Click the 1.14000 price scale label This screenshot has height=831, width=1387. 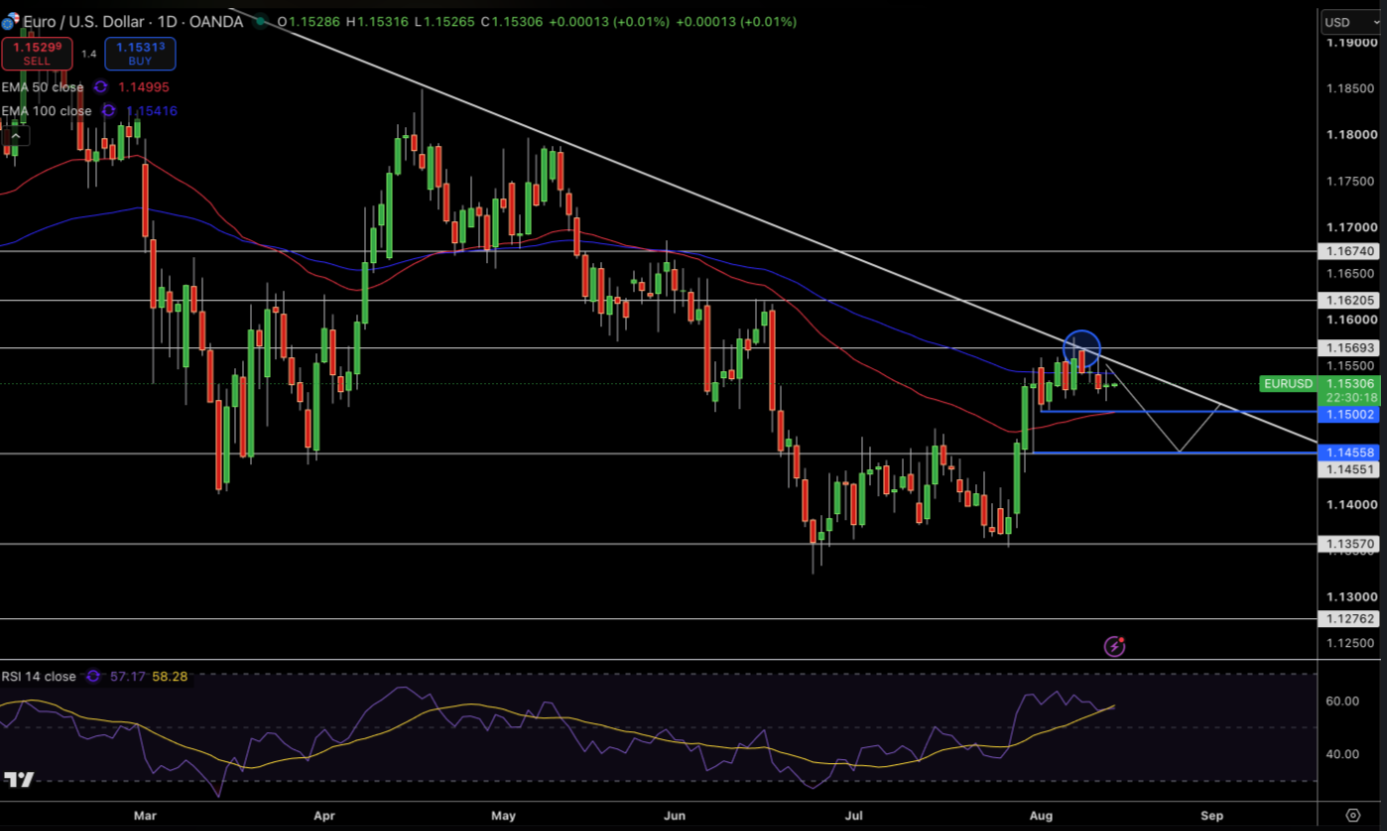[1352, 504]
